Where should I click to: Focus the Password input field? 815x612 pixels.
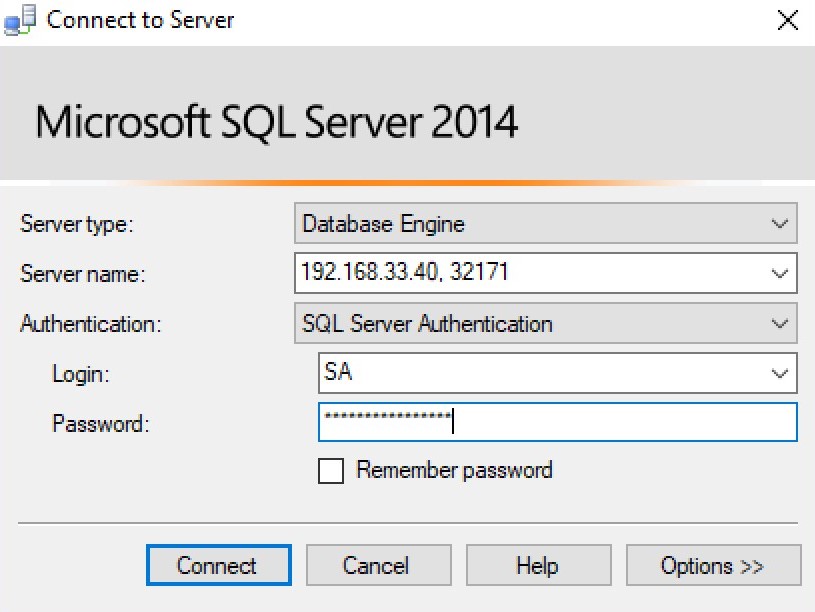557,422
